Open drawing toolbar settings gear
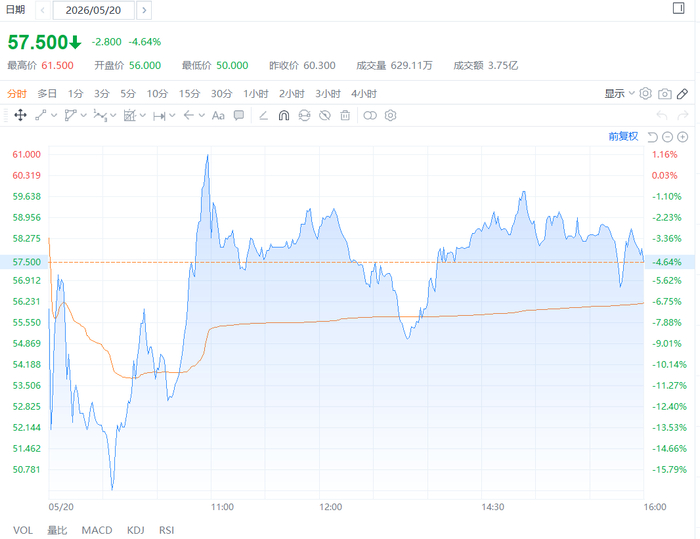 tap(391, 116)
